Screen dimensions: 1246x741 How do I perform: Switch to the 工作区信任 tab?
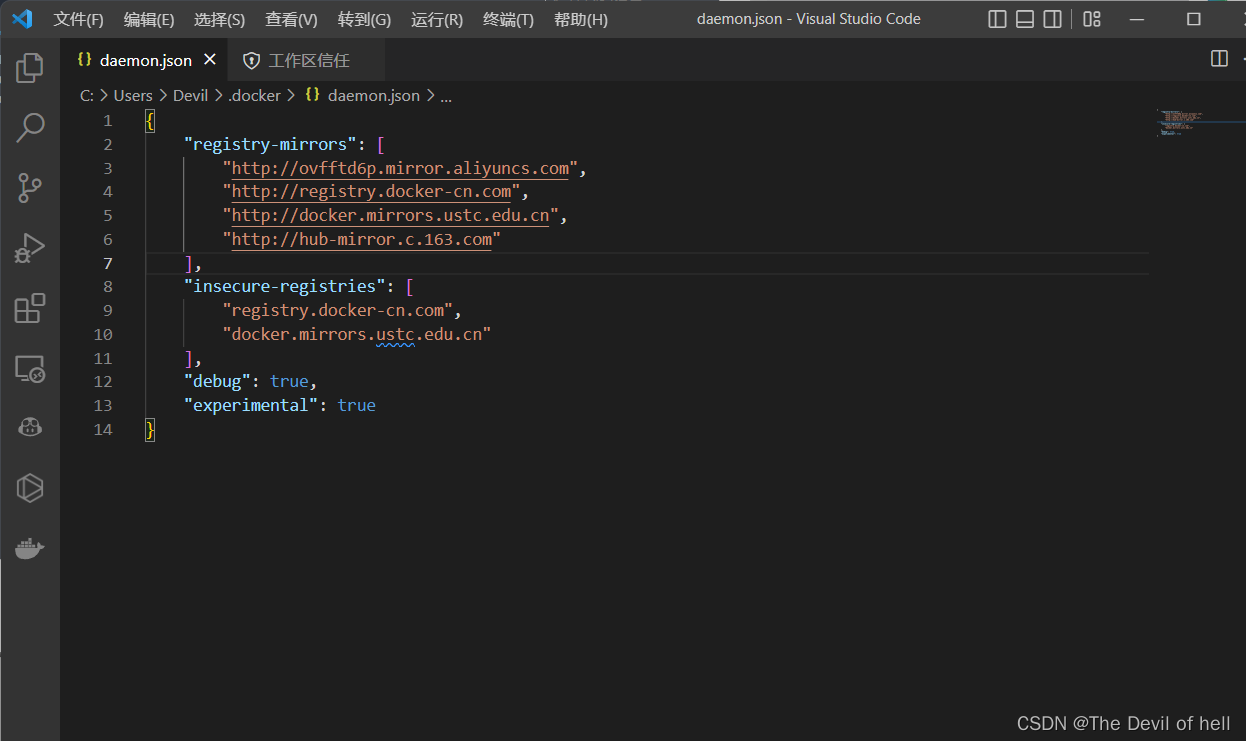point(308,60)
